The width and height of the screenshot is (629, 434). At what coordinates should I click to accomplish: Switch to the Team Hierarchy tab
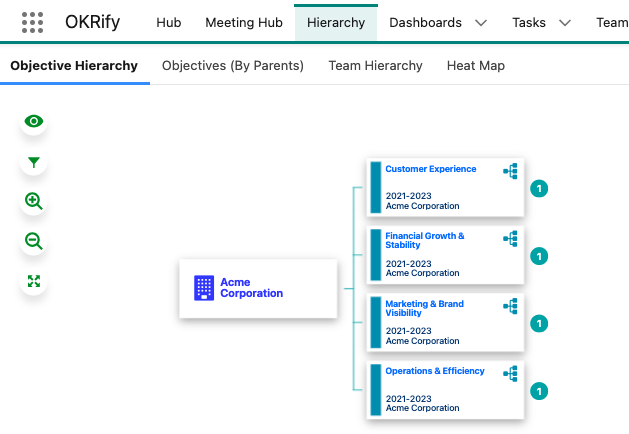(375, 65)
